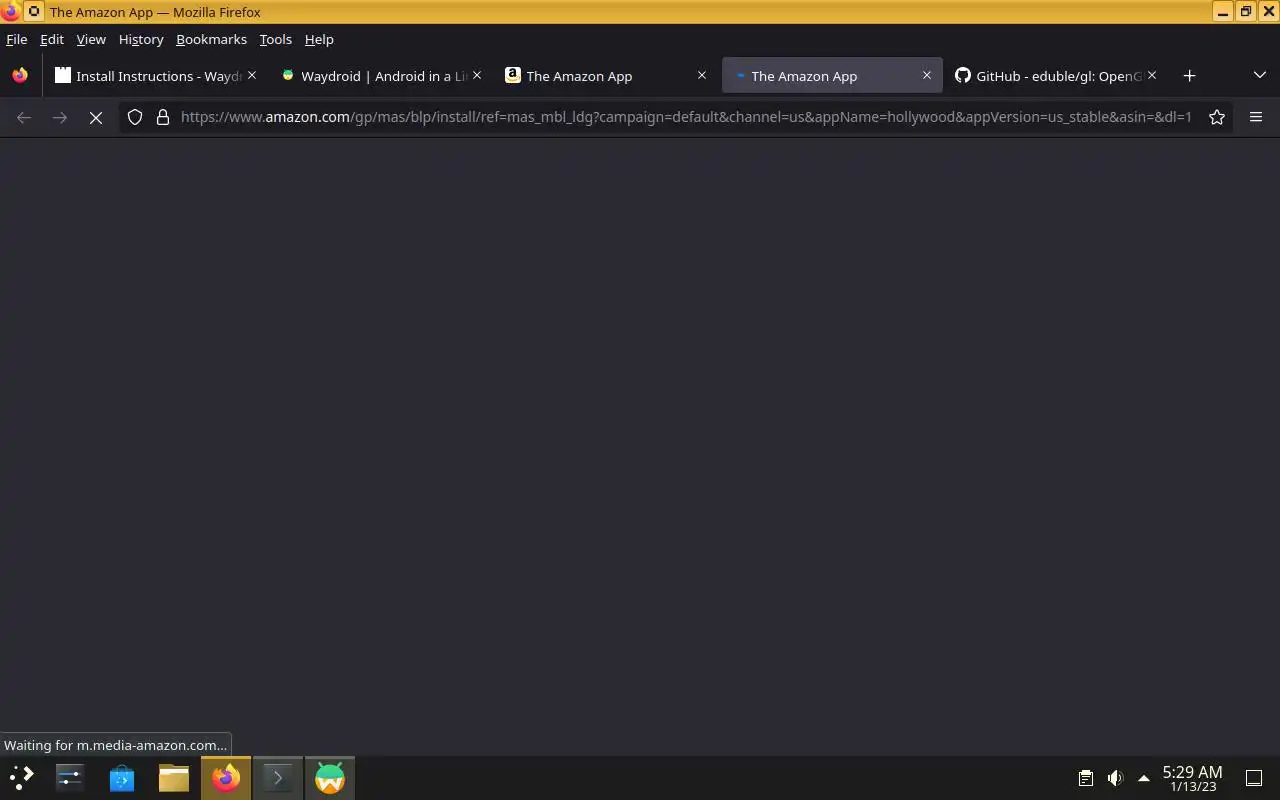Viewport: 1280px width, 800px height.
Task: Show site security padlock info
Action: [163, 117]
